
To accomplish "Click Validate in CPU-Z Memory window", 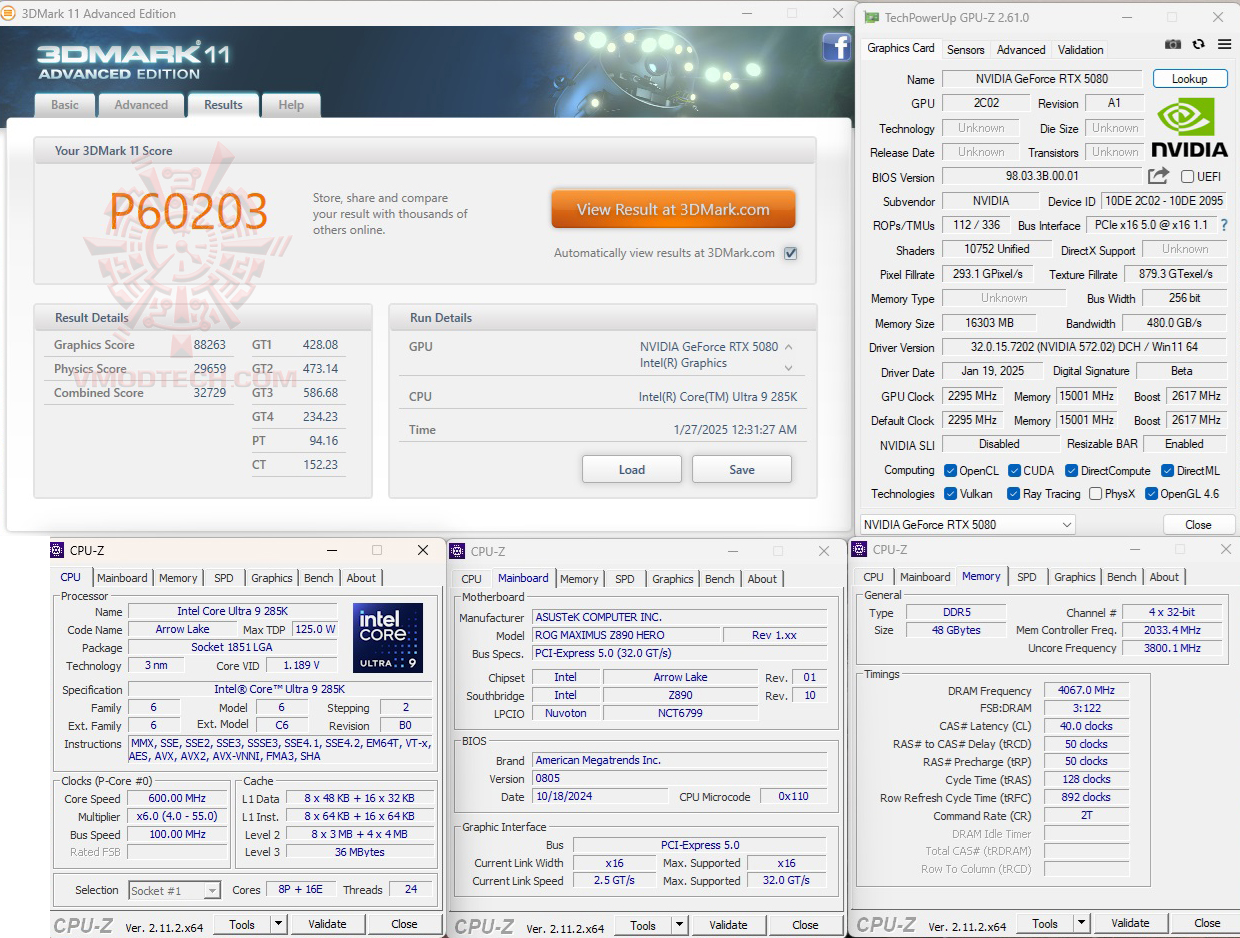I will click(x=1130, y=923).
